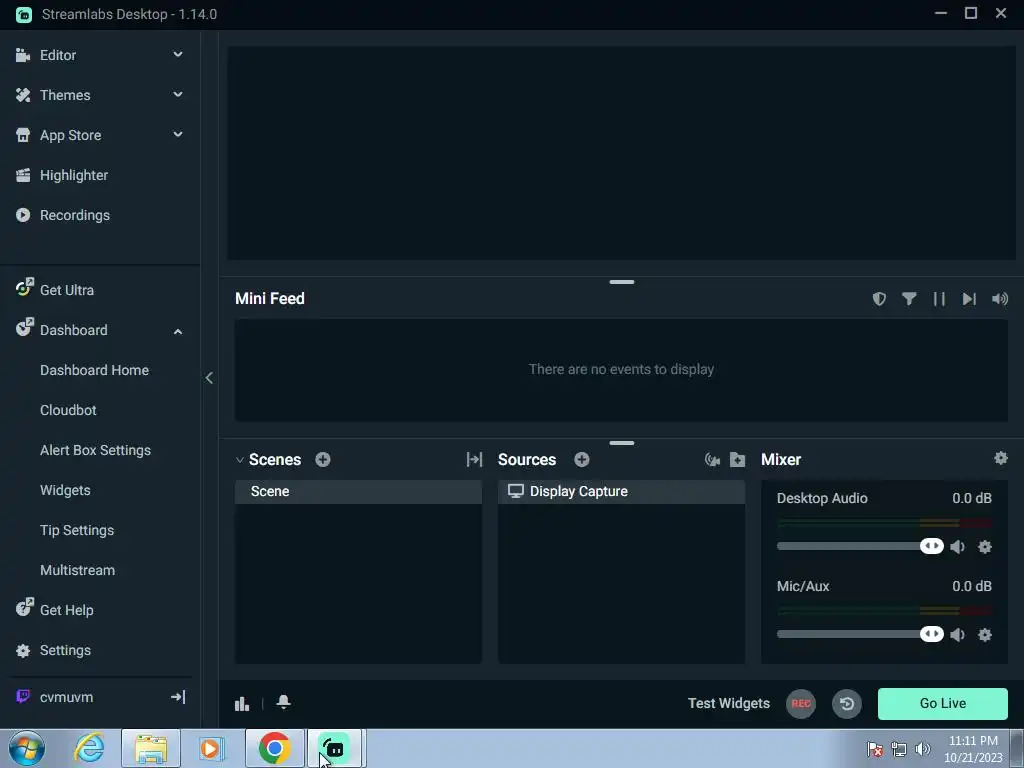Toggle the replay buffer button
The width and height of the screenshot is (1024, 768).
pyautogui.click(x=847, y=703)
